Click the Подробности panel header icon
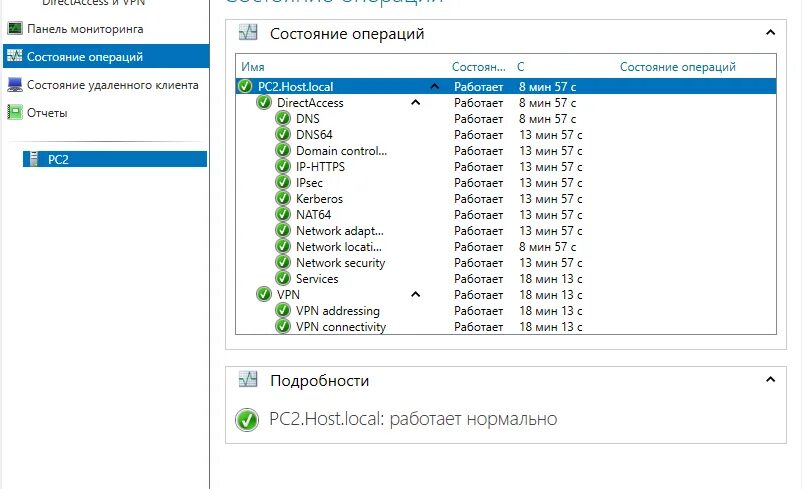The image size is (802, 489). point(248,379)
